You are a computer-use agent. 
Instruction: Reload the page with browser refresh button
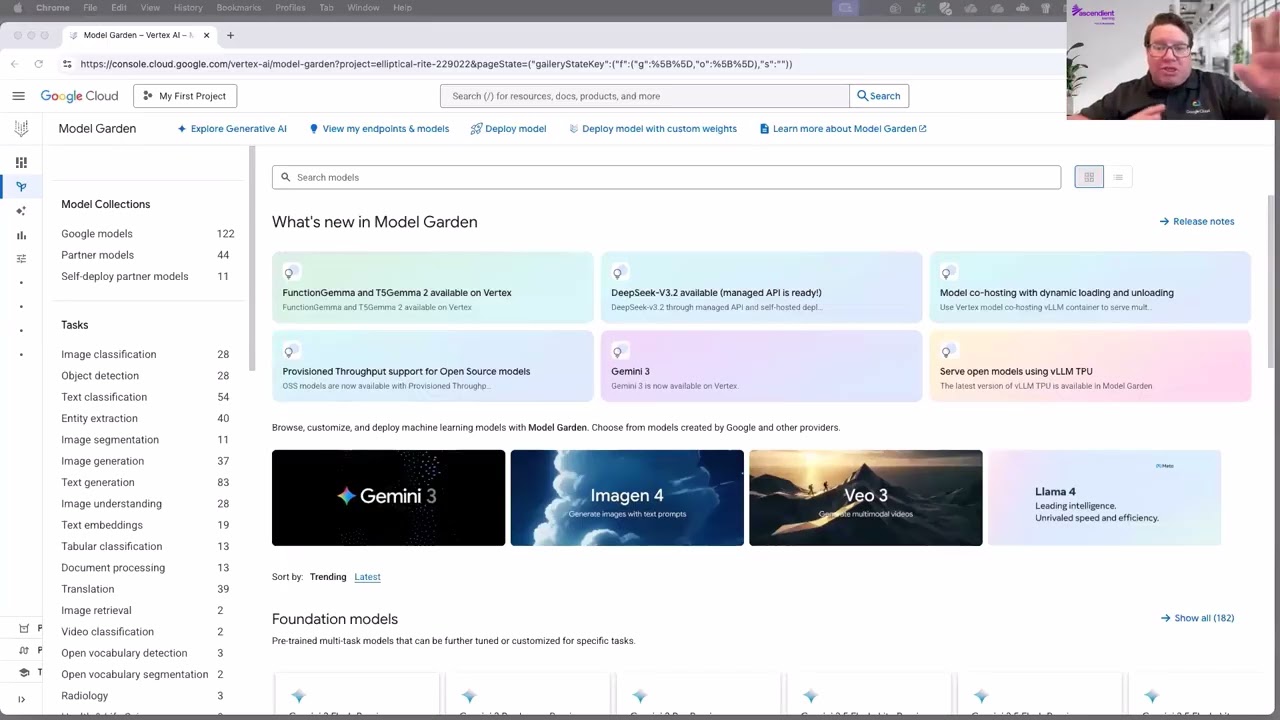coord(38,64)
